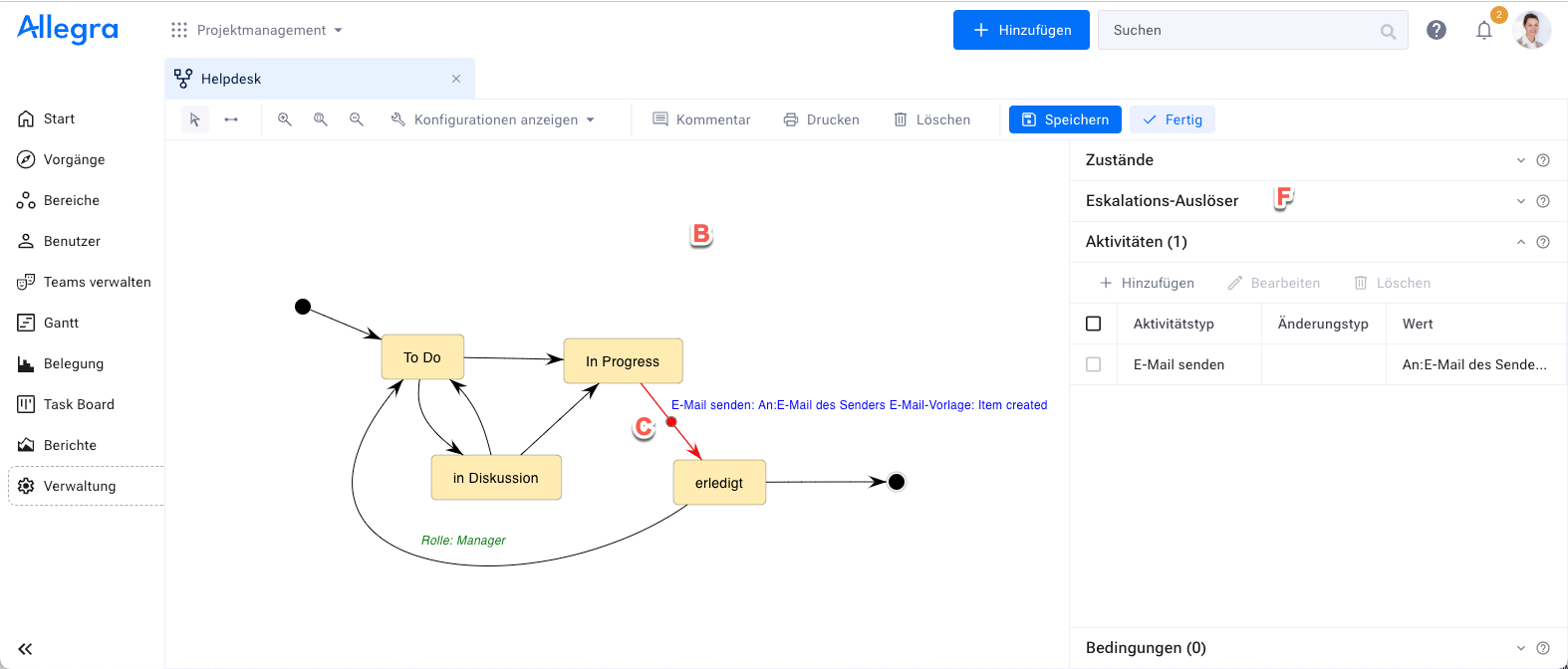Open the Projektmanagement app switcher dropdown
Image resolution: width=1568 pixels, height=669 pixels.
tap(257, 30)
